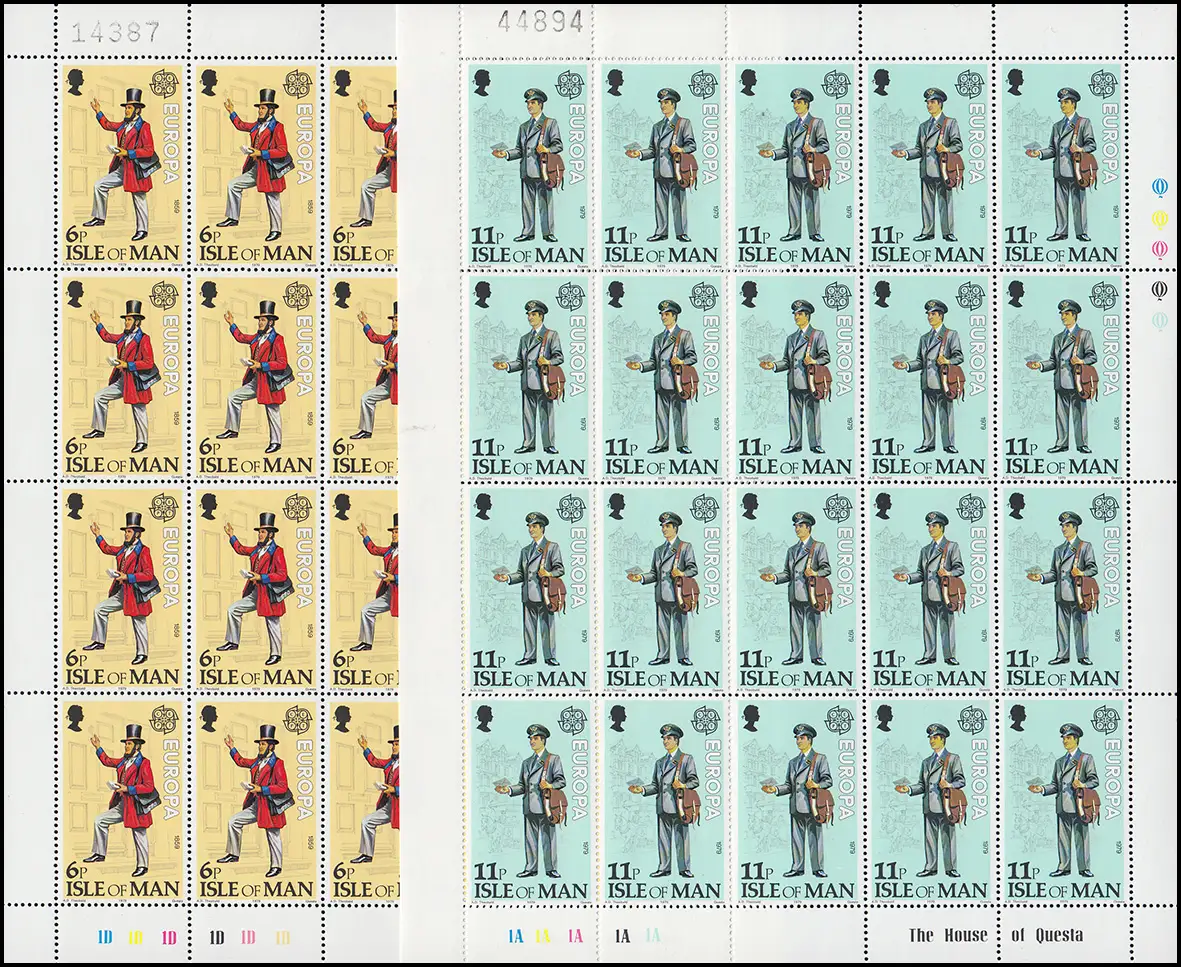Click Europa emblem on top-right 11p stamp
The image size is (1181, 967).
[1103, 82]
